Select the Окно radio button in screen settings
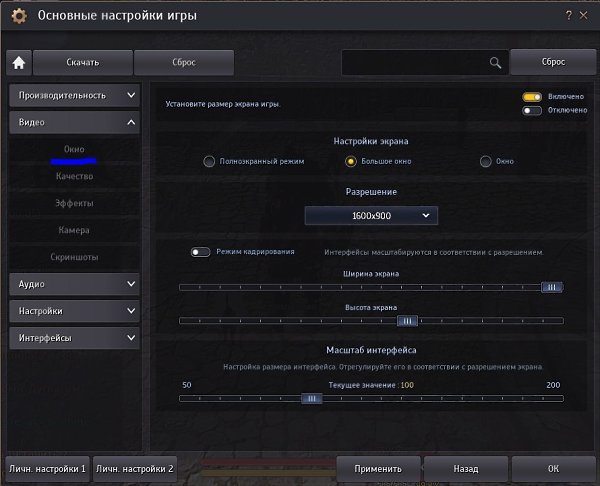 (x=486, y=161)
